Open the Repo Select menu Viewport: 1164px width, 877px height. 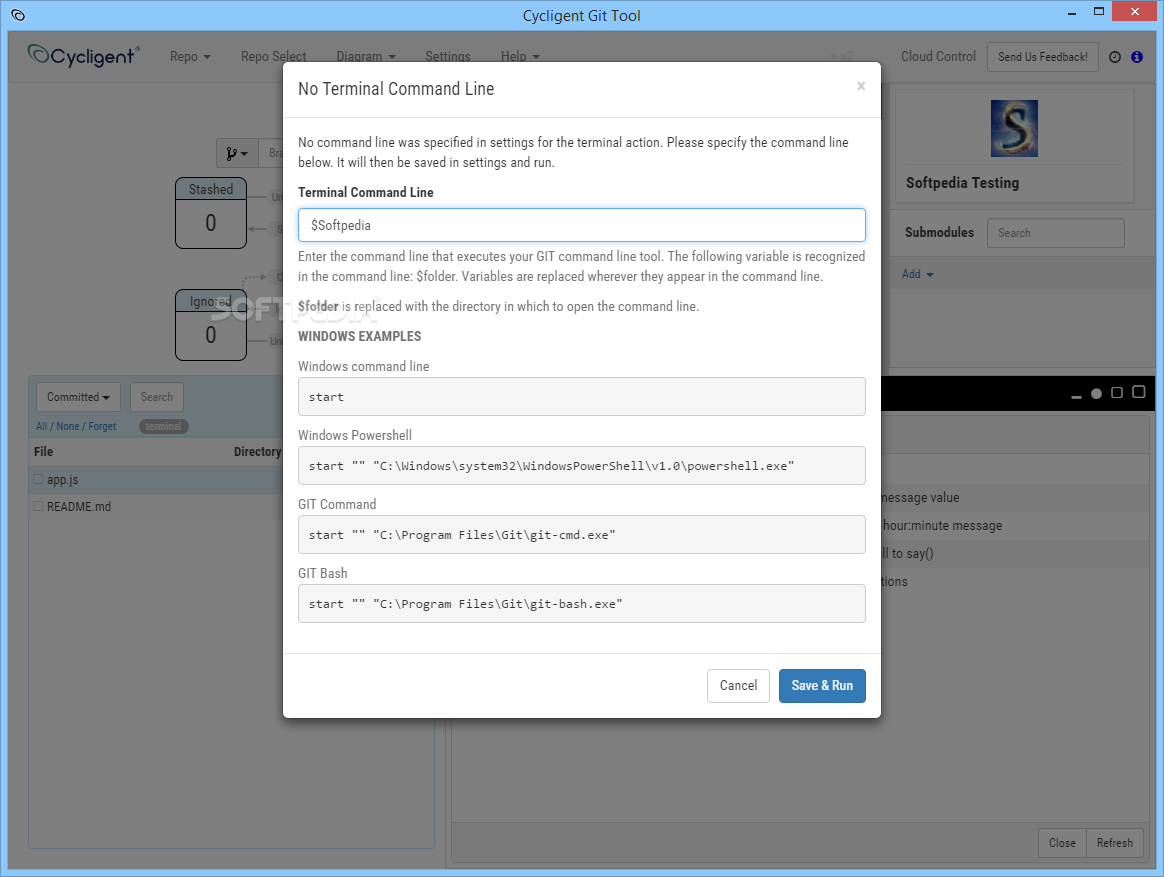[x=273, y=56]
